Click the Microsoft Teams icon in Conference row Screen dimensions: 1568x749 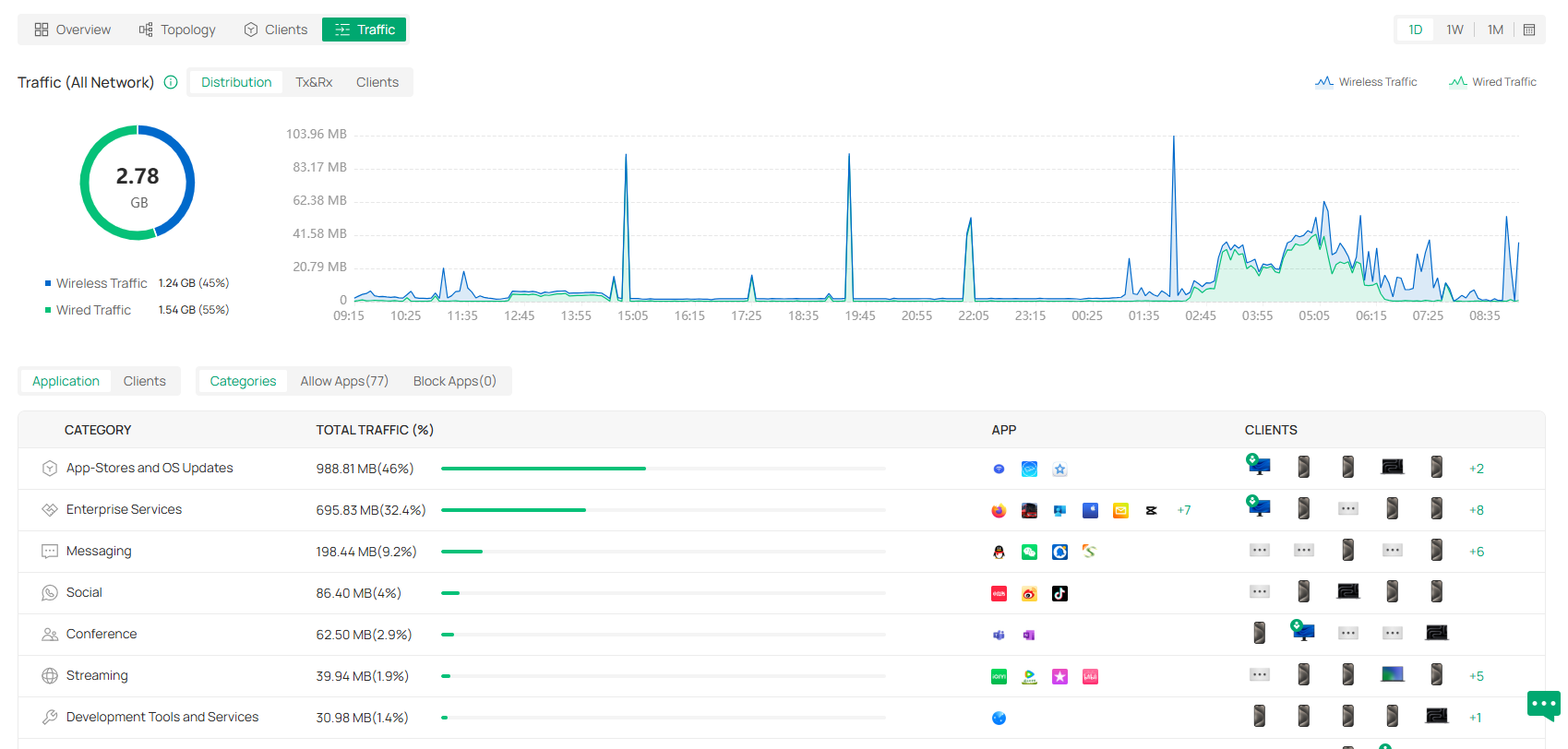999,635
